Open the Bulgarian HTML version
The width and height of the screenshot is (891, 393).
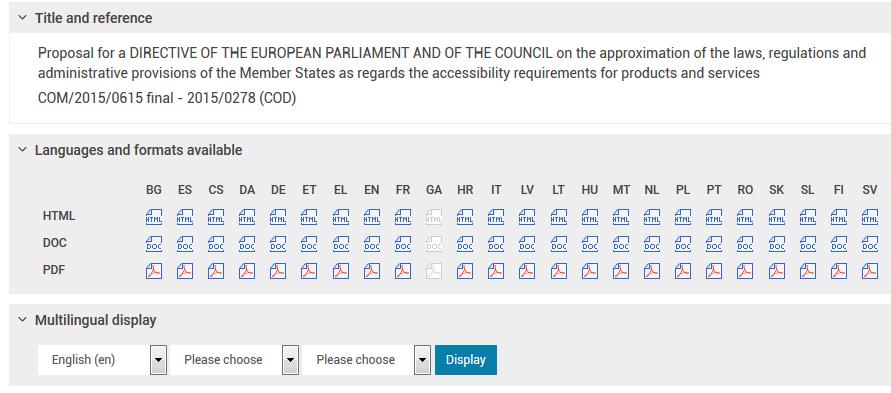click(x=153, y=217)
